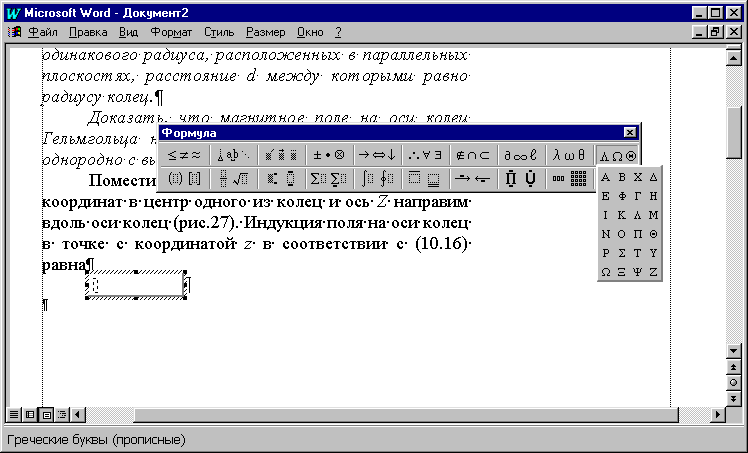The image size is (748, 453).
Task: Insert capital Nu from Greek palette
Action: click(605, 234)
